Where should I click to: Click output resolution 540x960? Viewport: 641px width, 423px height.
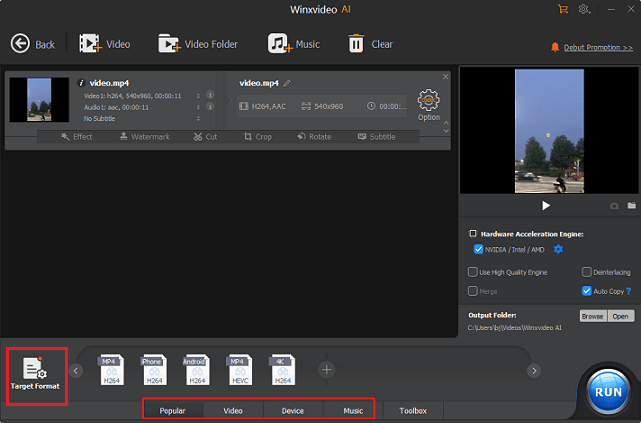(x=323, y=106)
